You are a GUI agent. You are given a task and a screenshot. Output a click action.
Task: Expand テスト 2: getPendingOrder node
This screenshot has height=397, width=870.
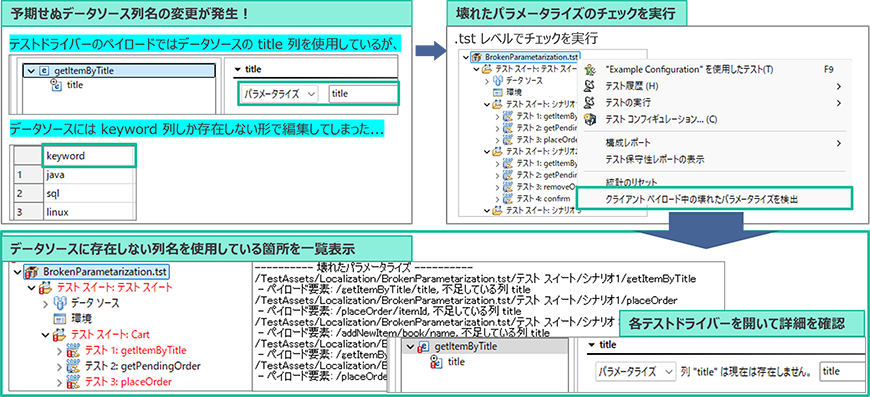pos(60,366)
